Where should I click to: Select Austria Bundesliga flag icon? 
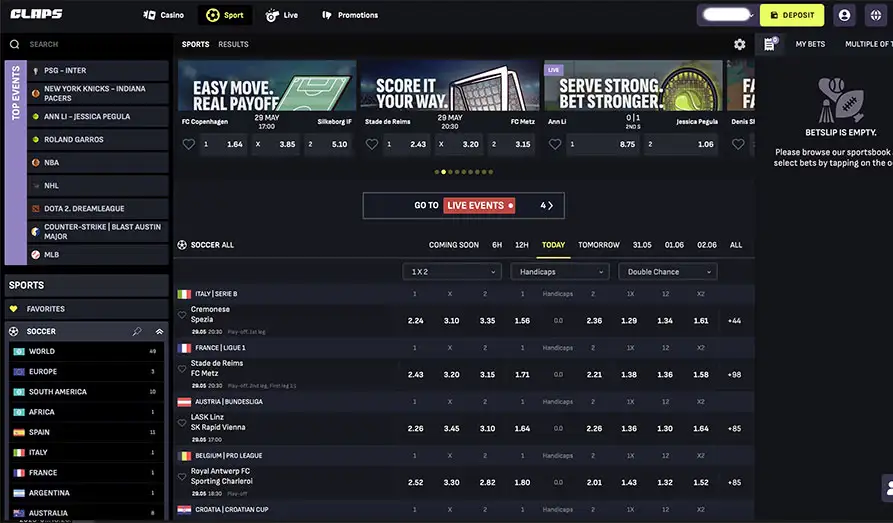184,402
